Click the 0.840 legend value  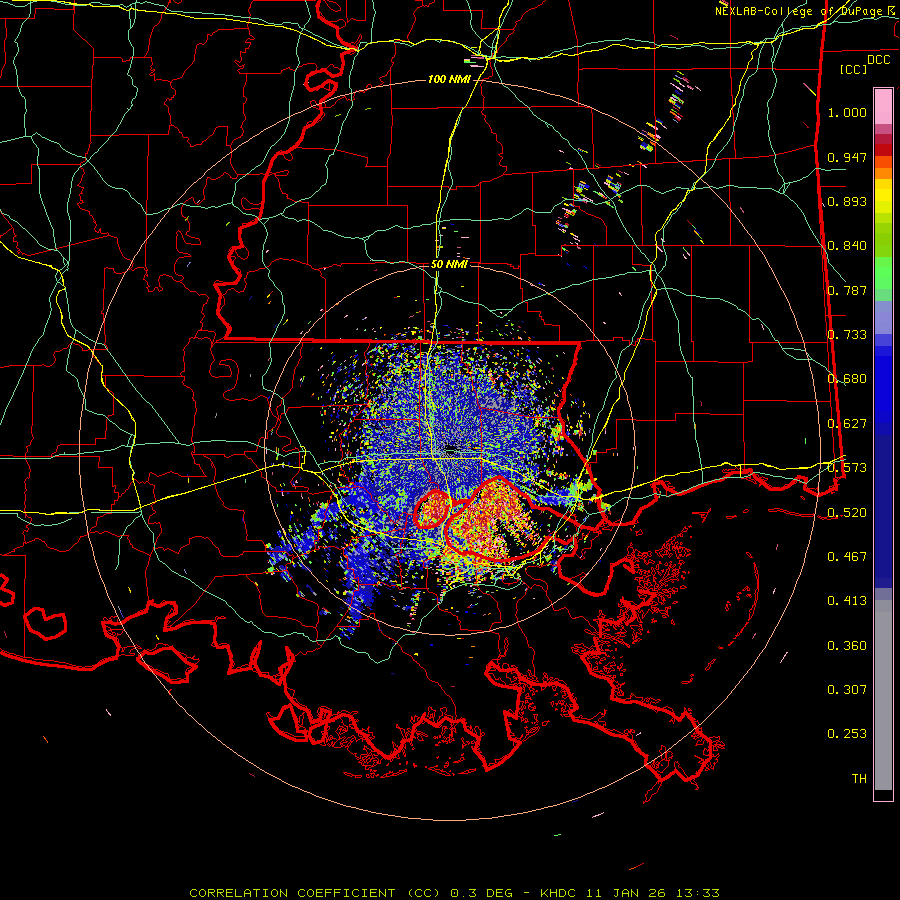(x=847, y=246)
